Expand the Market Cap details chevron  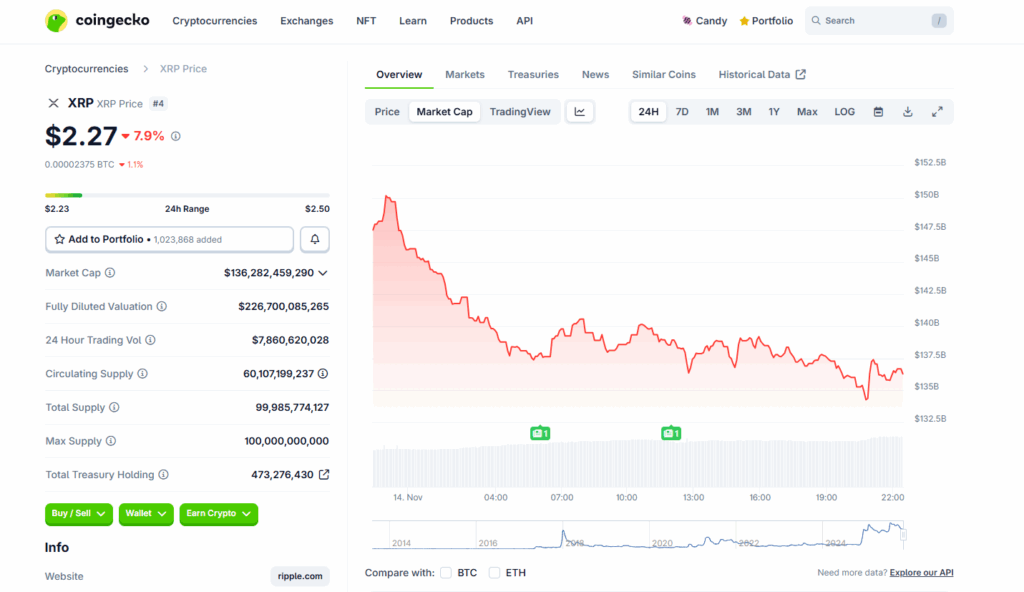pyautogui.click(x=323, y=273)
